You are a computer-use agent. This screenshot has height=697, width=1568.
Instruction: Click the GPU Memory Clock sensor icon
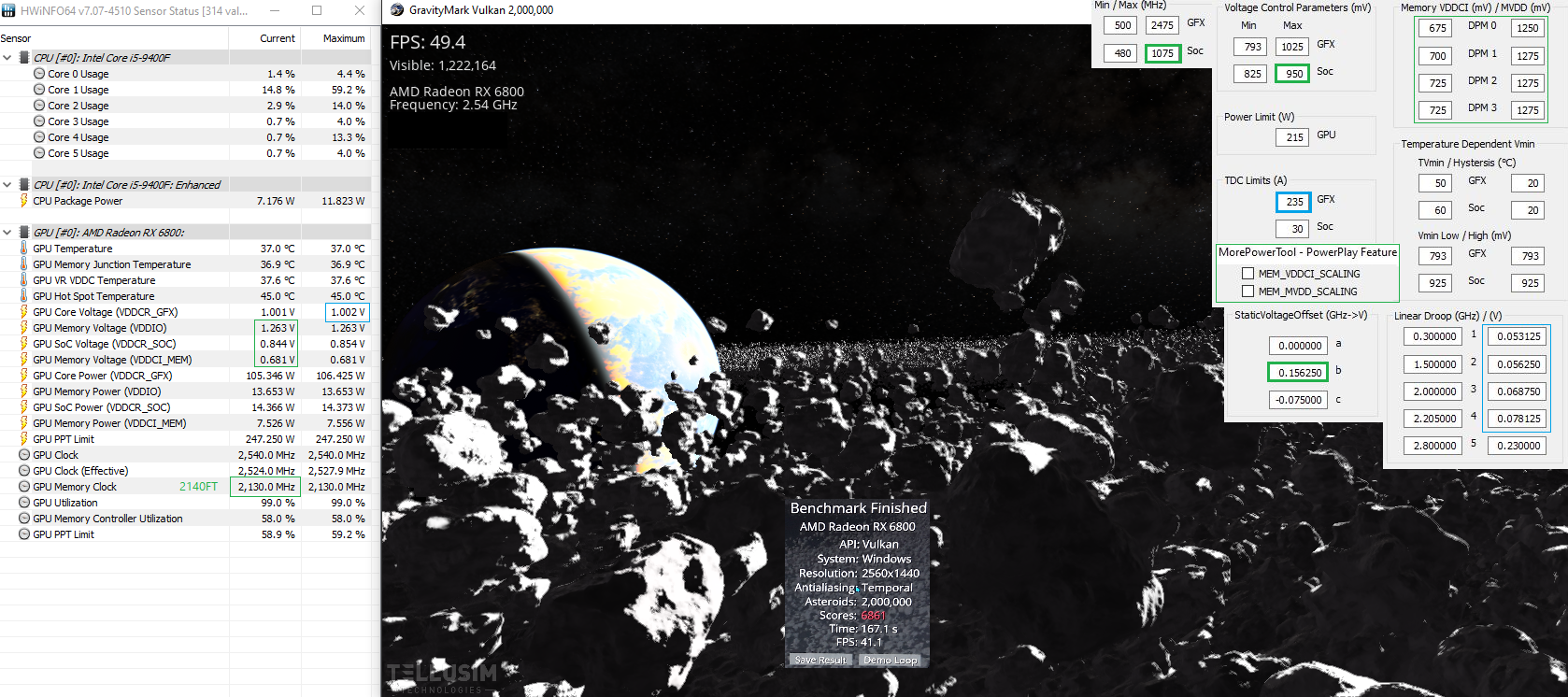24,487
